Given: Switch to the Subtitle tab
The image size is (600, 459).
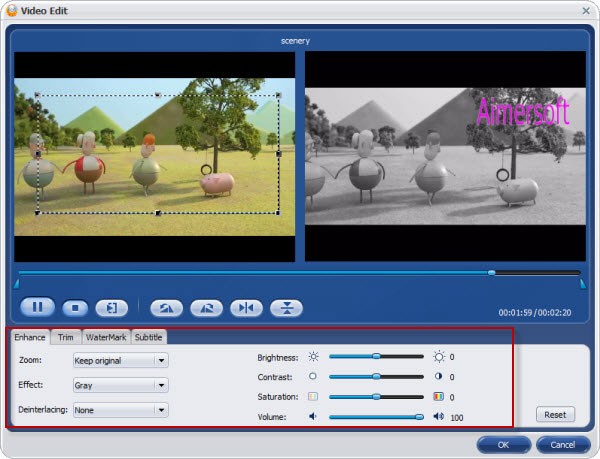Looking at the screenshot, I should click(x=148, y=337).
